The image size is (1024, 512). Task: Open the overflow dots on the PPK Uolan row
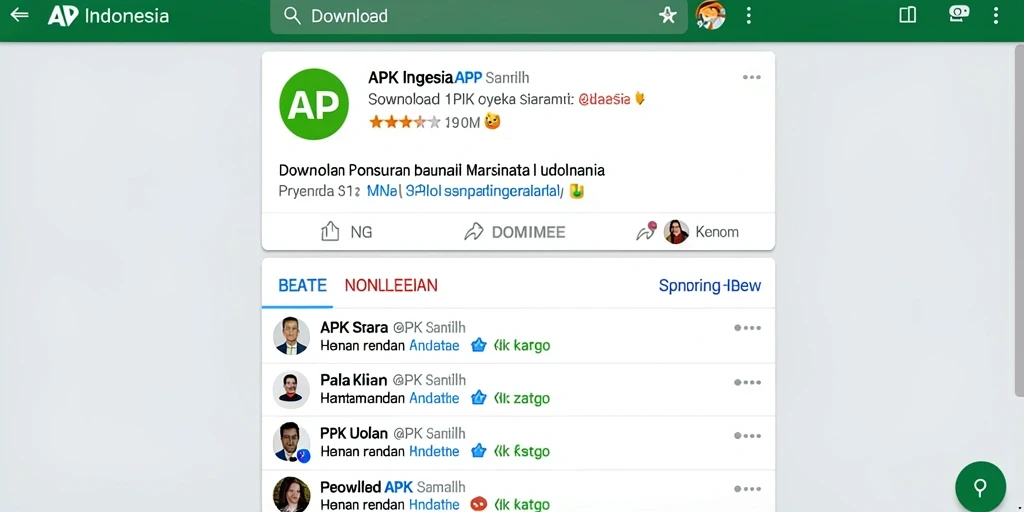tap(748, 436)
